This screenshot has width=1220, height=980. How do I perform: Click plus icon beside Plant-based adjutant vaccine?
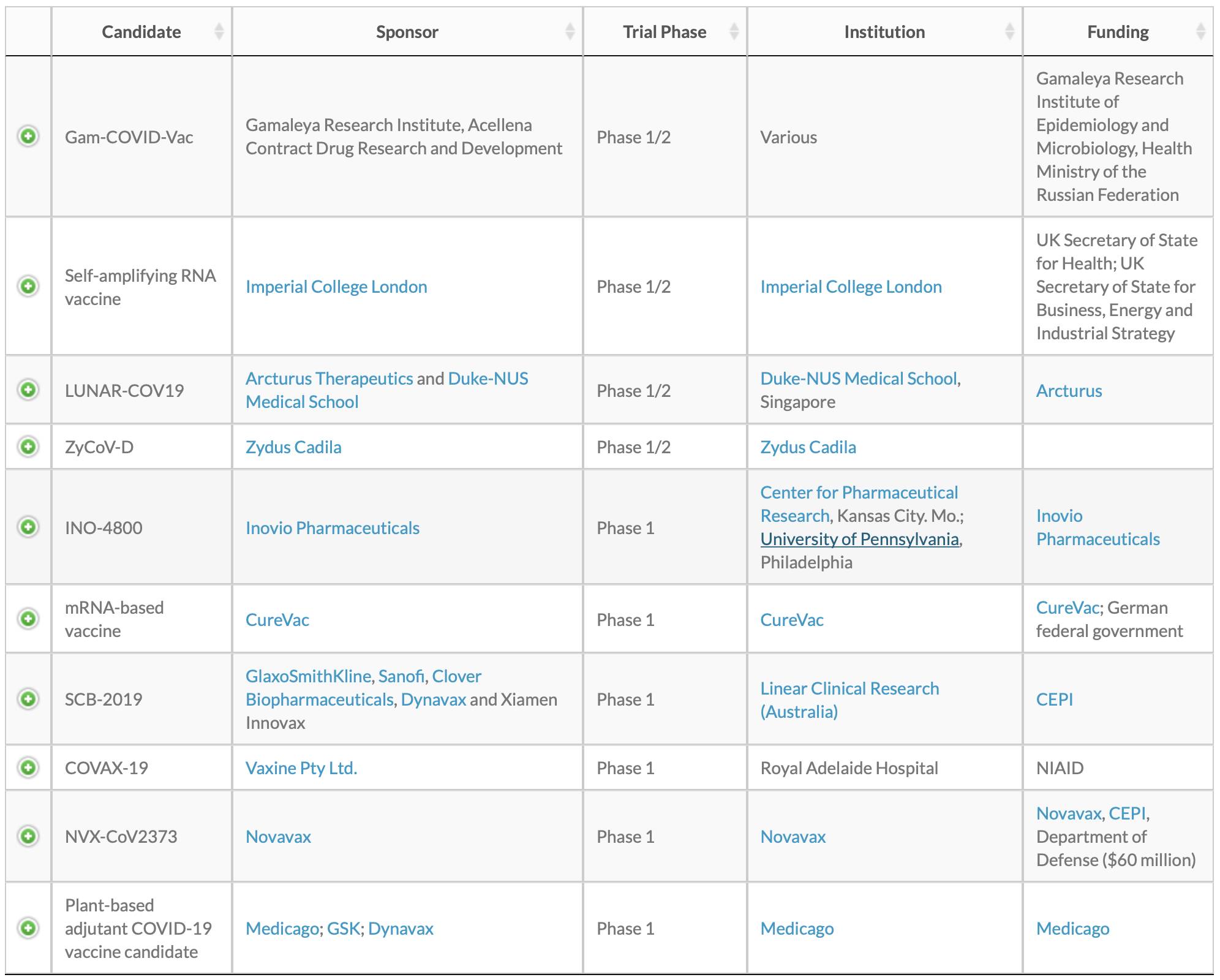28,928
